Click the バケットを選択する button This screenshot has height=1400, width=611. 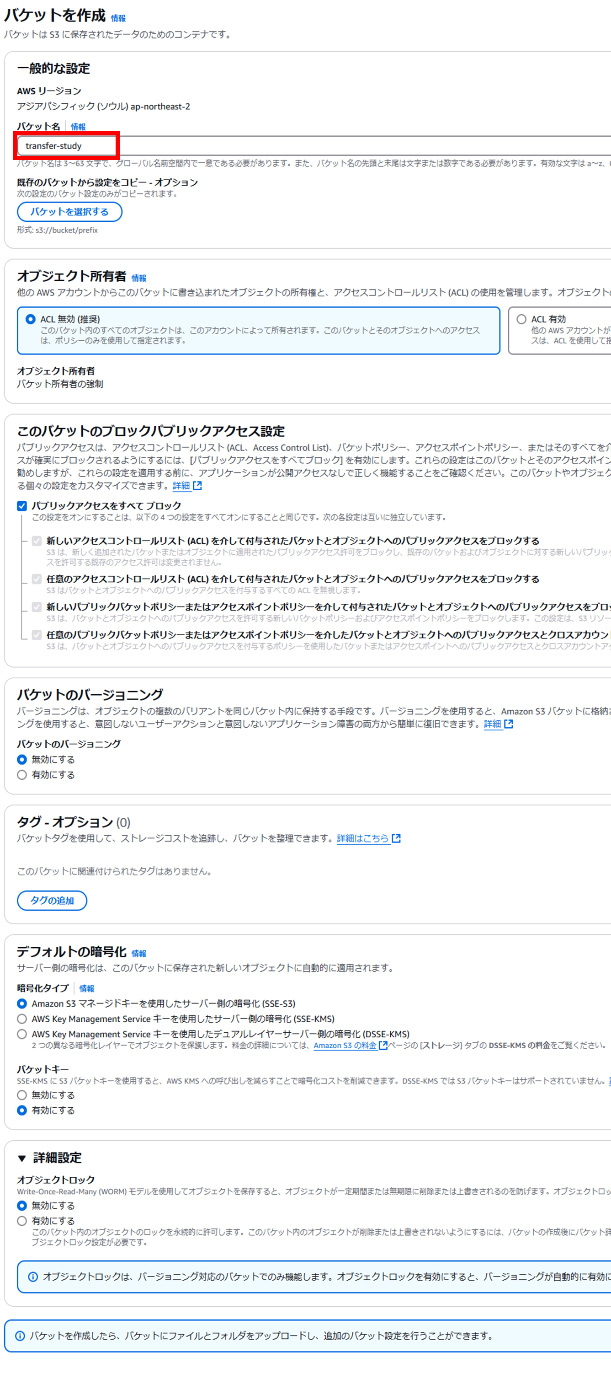click(70, 213)
